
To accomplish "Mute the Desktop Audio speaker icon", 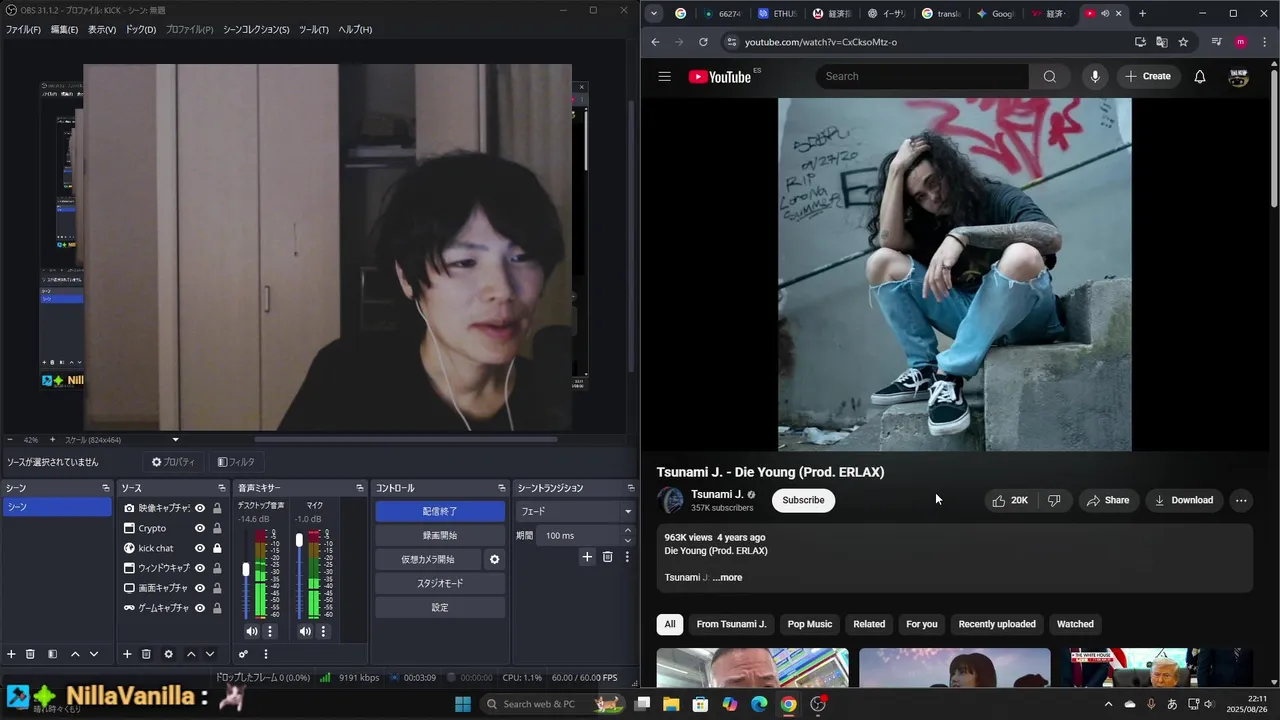I will coord(251,631).
